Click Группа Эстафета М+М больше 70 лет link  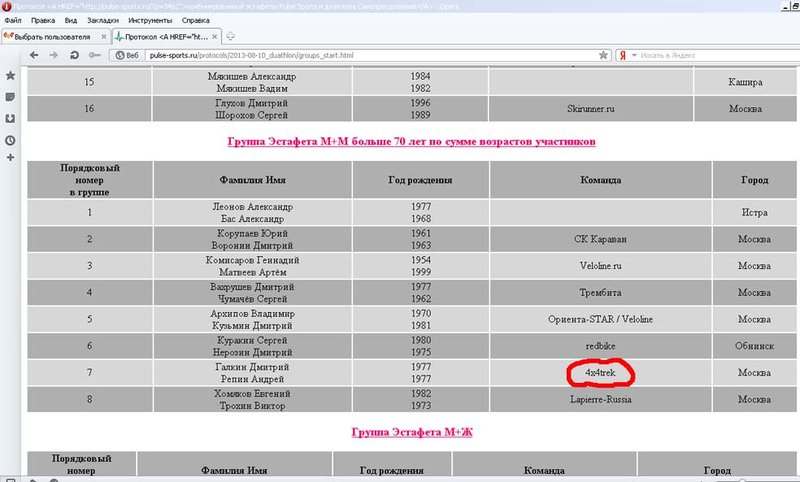[x=412, y=142]
